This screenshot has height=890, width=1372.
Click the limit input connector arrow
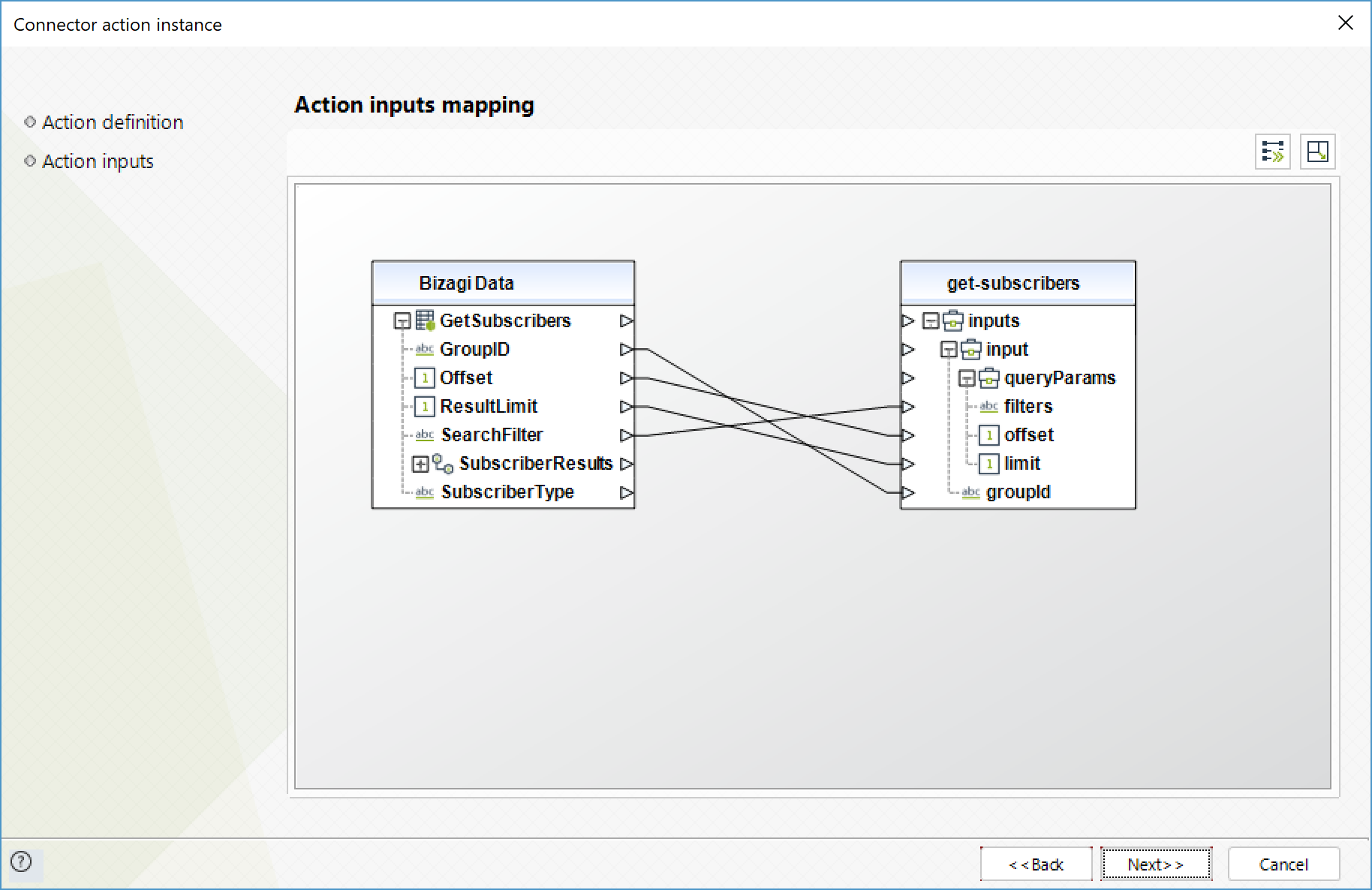[908, 464]
